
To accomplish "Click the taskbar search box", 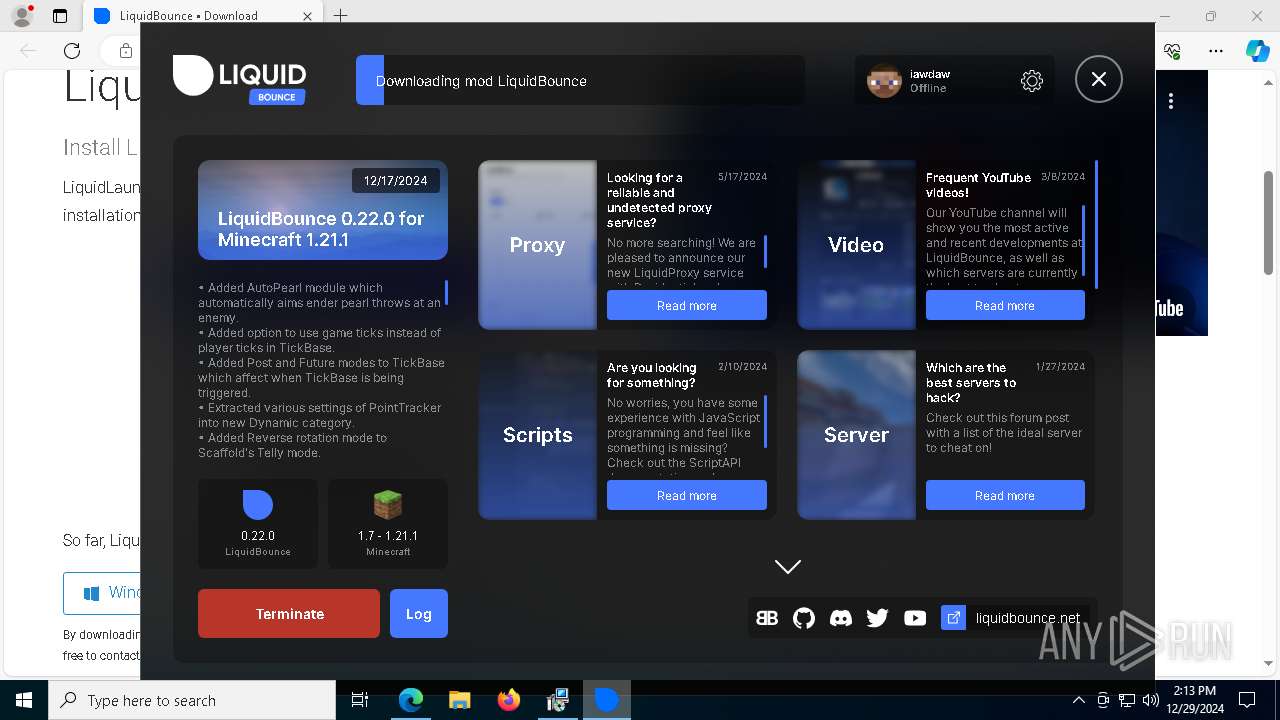I will coord(192,700).
